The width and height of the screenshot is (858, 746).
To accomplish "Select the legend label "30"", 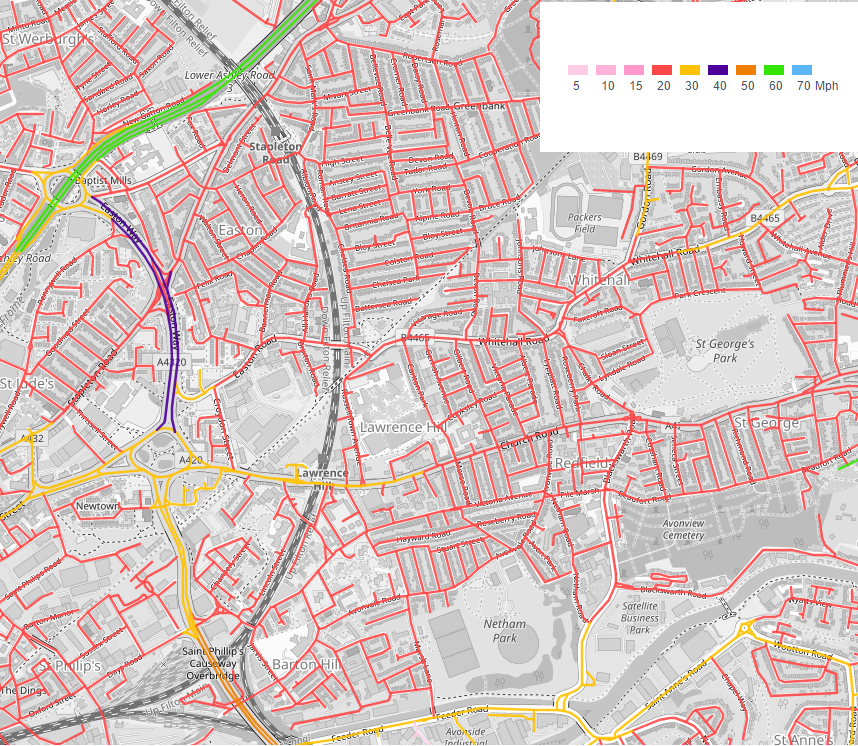I will point(692,86).
